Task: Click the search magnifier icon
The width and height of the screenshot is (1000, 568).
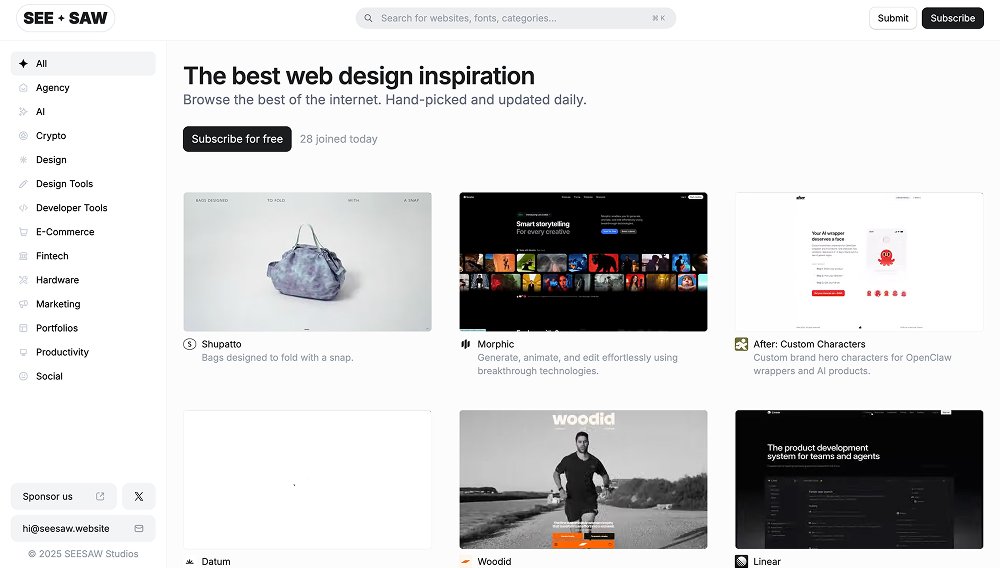Action: click(x=368, y=18)
